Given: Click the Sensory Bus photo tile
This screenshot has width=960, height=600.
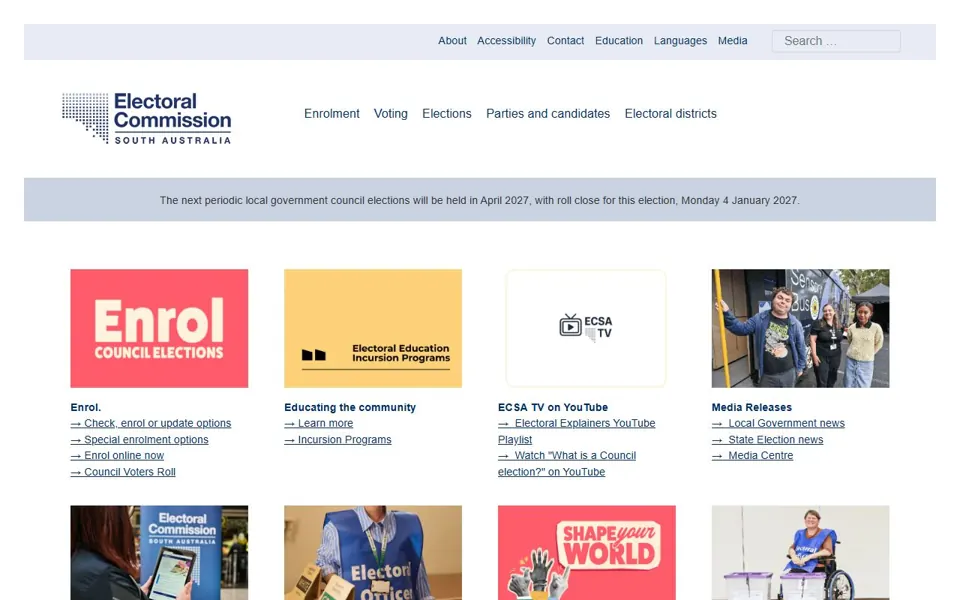Looking at the screenshot, I should coord(800,328).
